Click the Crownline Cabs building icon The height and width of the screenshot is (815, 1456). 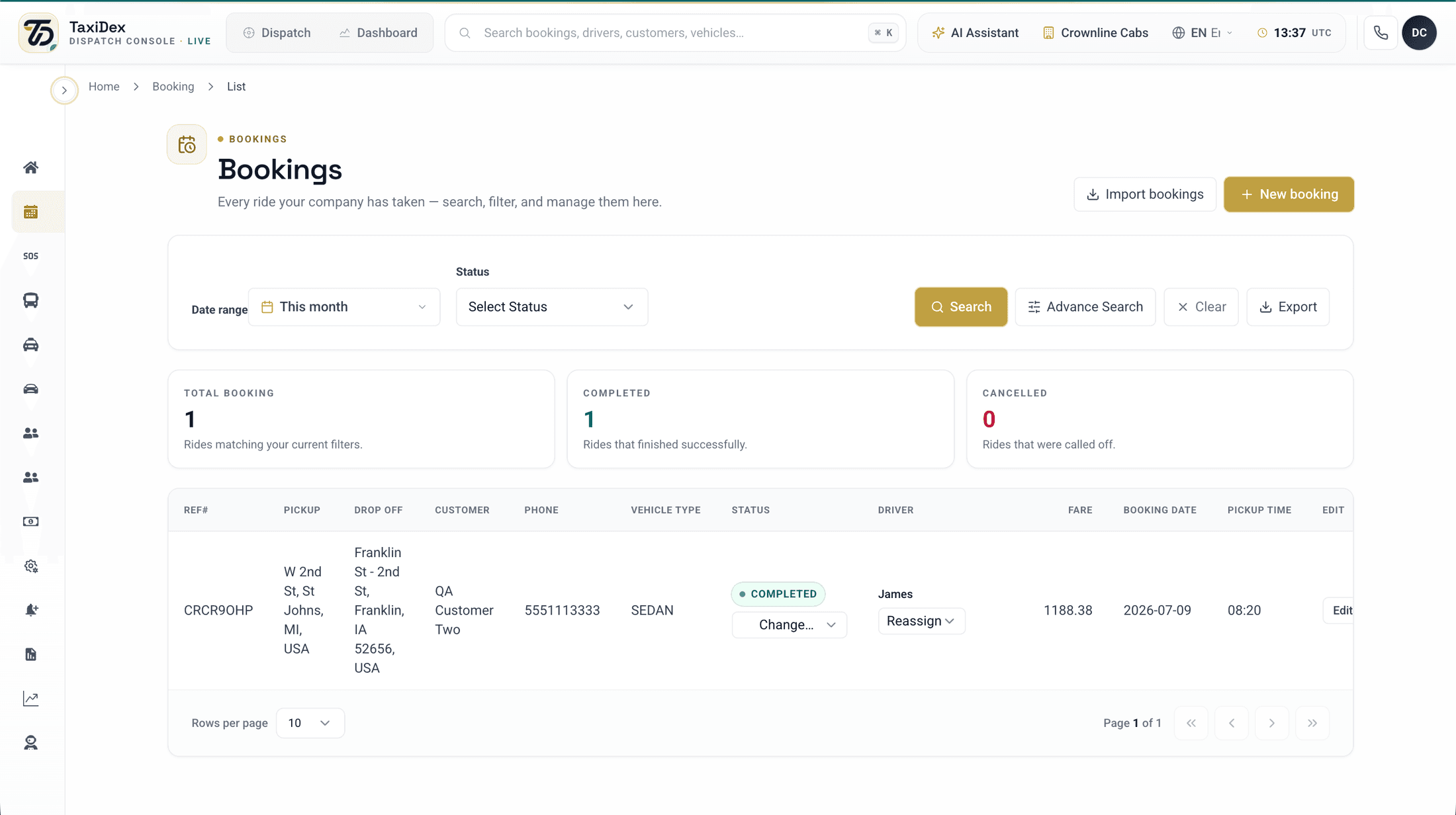coord(1048,33)
